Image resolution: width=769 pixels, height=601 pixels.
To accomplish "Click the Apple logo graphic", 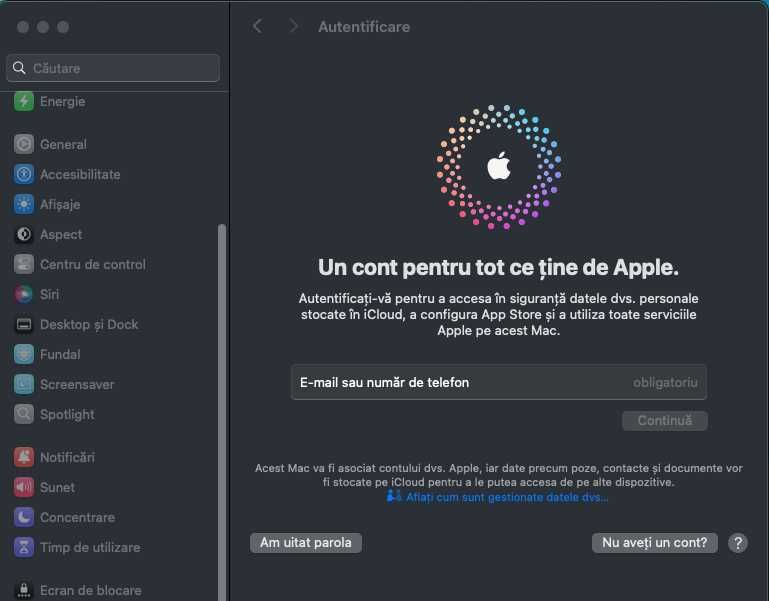I will pyautogui.click(x=499, y=166).
